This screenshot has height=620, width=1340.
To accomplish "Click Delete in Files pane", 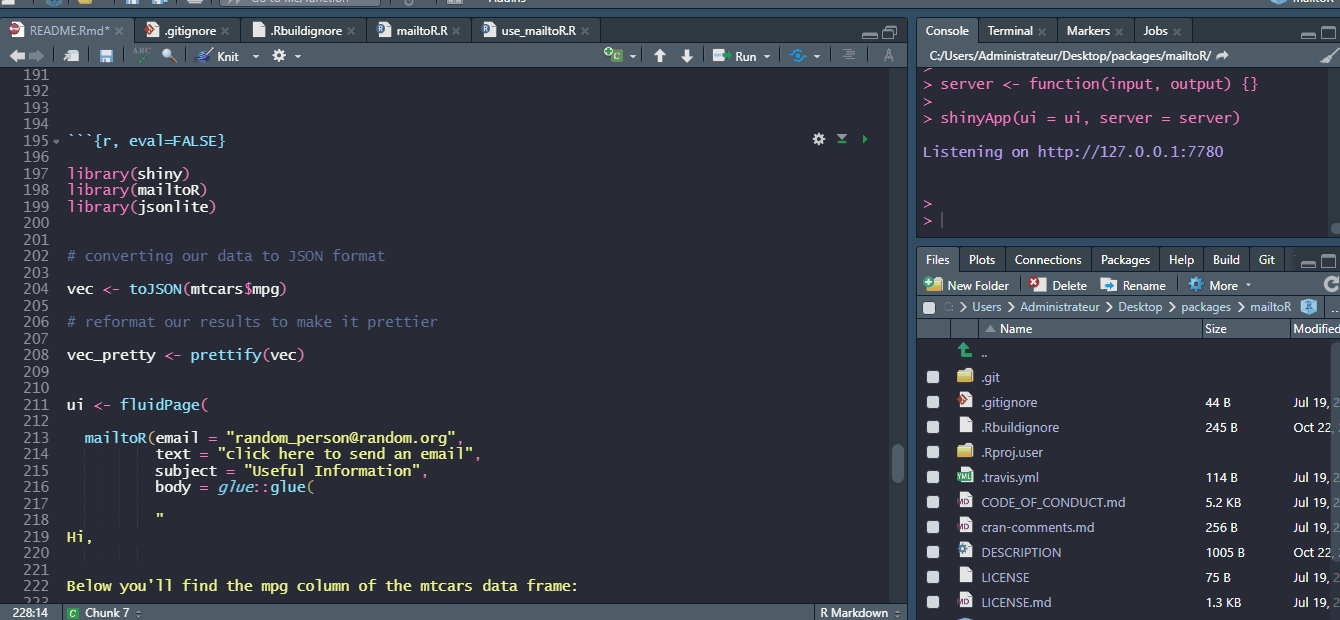I will point(1059,285).
